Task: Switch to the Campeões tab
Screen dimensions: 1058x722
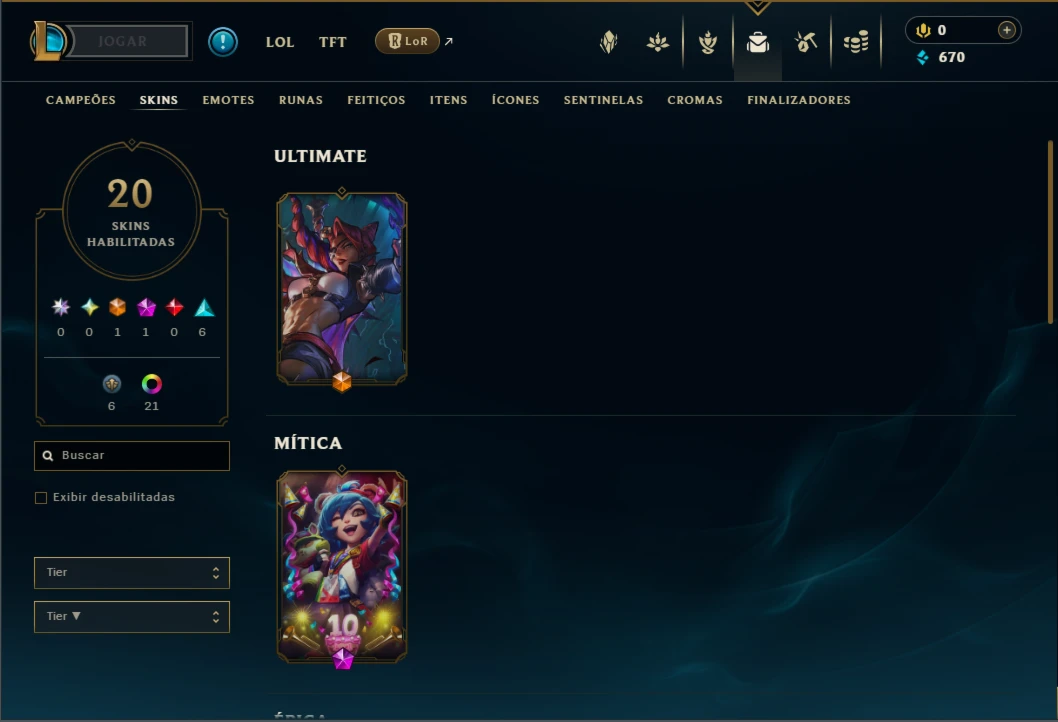Action: click(x=81, y=100)
